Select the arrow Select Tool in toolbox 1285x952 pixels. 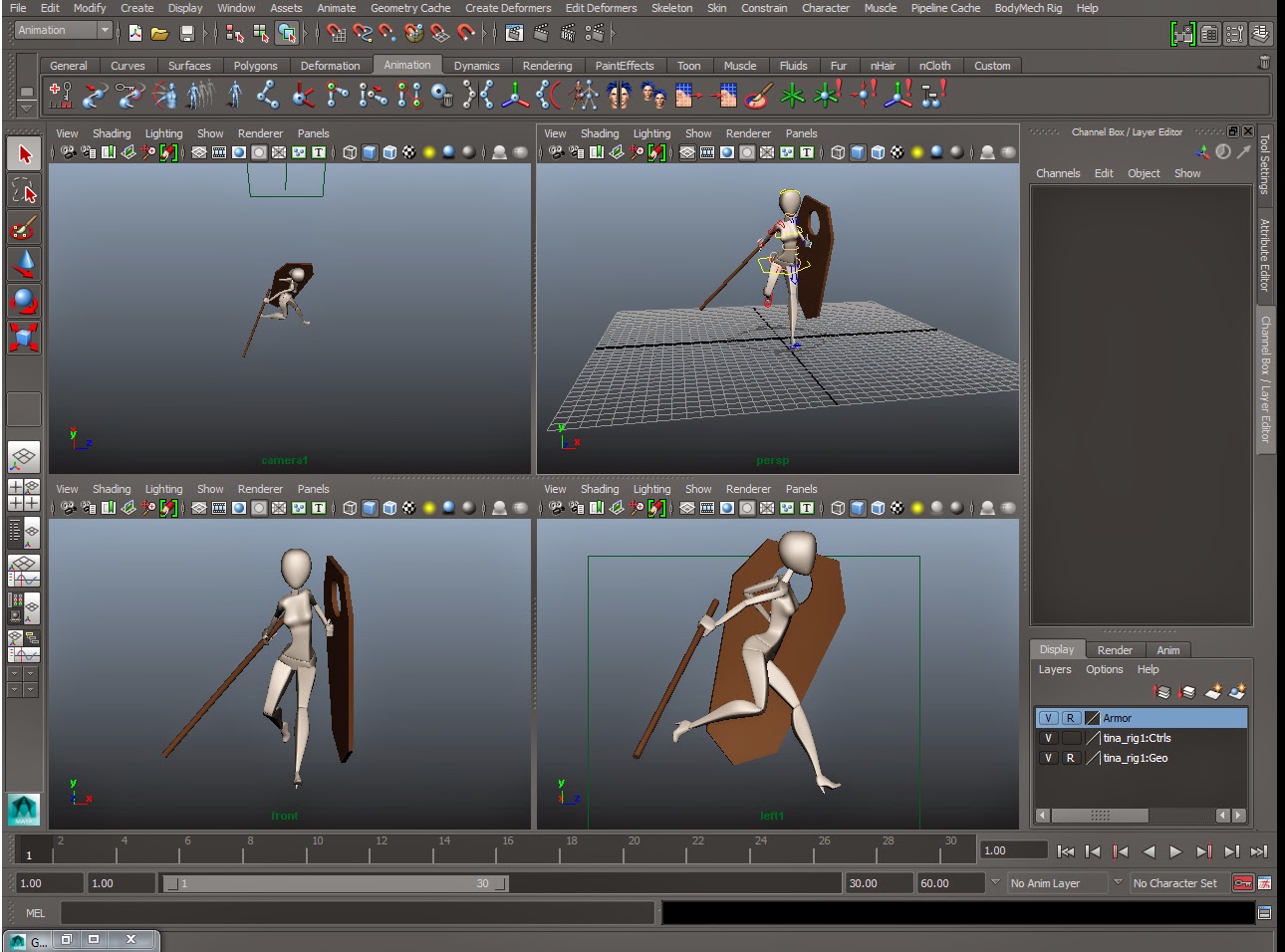(x=24, y=153)
